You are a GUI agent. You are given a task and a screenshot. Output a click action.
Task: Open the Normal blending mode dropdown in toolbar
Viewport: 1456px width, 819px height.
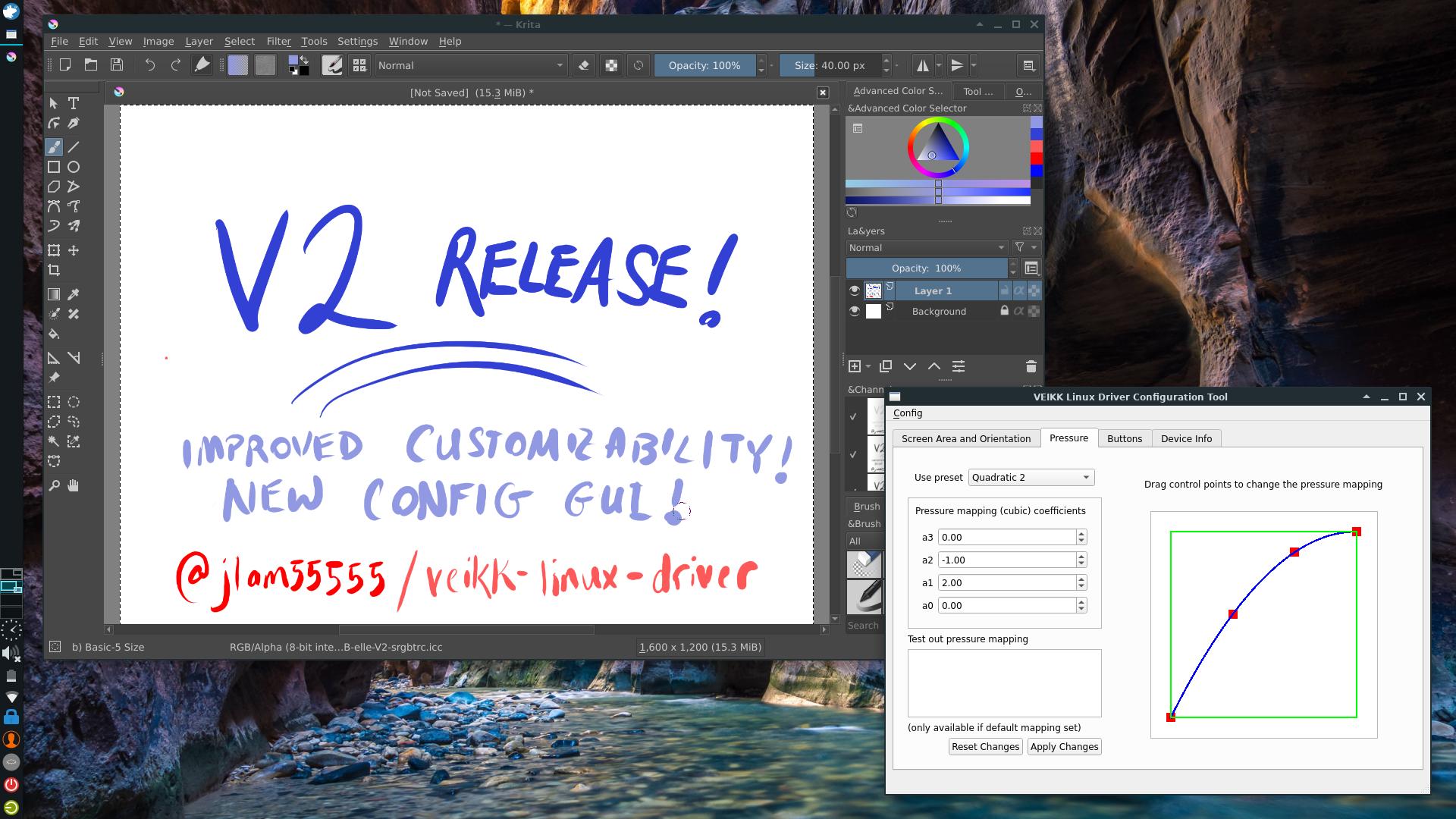[x=470, y=65]
